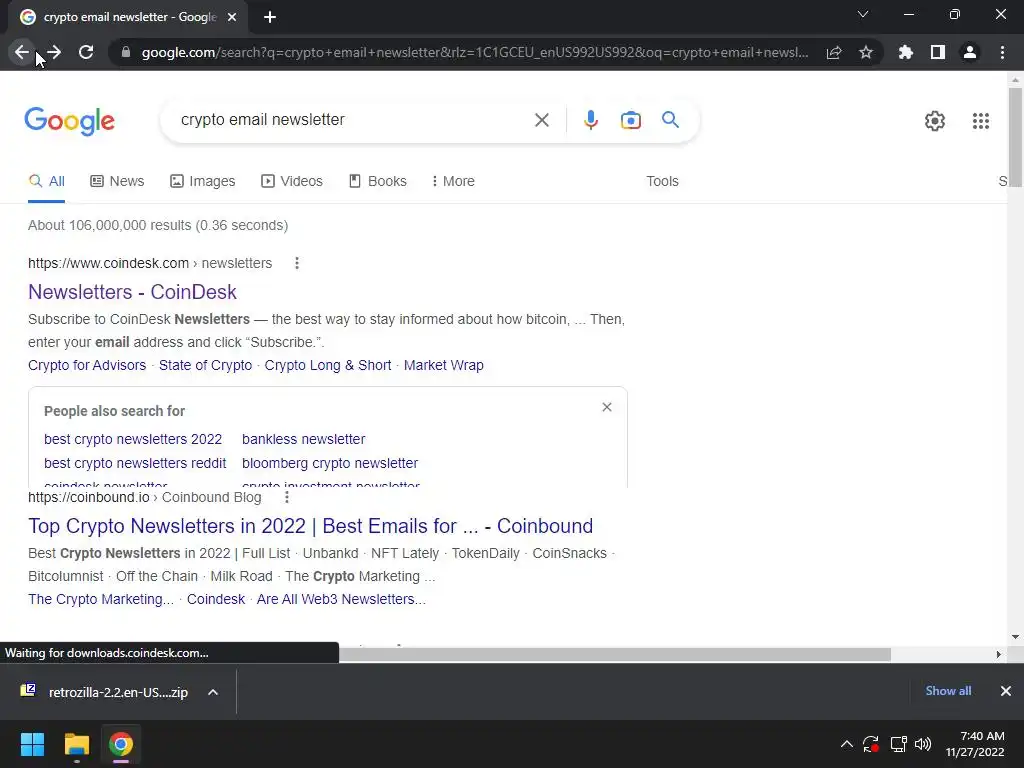1024x768 pixels.
Task: Click the Google logo
Action: [69, 121]
